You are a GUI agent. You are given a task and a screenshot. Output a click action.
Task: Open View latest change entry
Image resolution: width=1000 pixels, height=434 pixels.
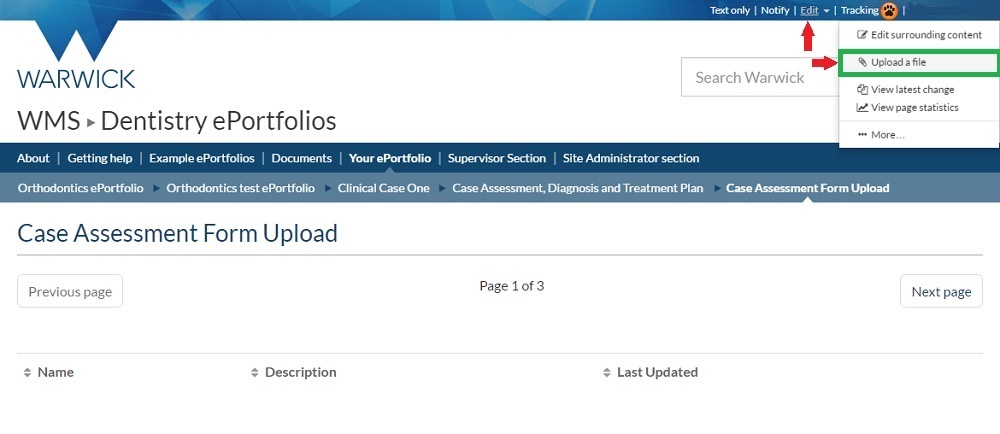click(x=912, y=90)
